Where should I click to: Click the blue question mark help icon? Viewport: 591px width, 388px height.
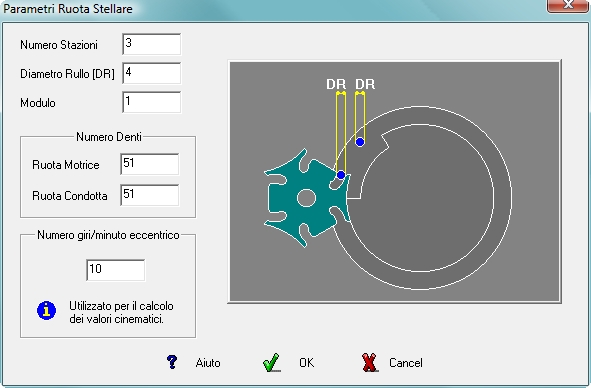172,362
